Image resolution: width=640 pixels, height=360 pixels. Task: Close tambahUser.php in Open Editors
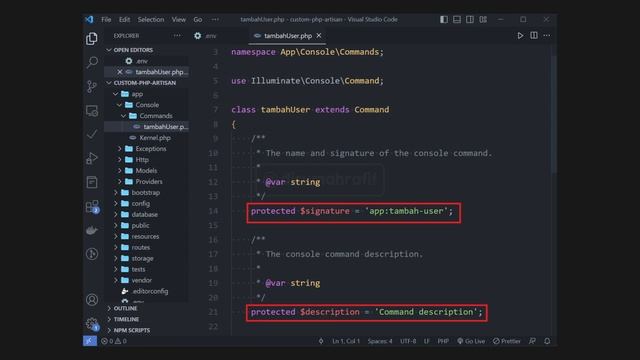click(x=120, y=72)
